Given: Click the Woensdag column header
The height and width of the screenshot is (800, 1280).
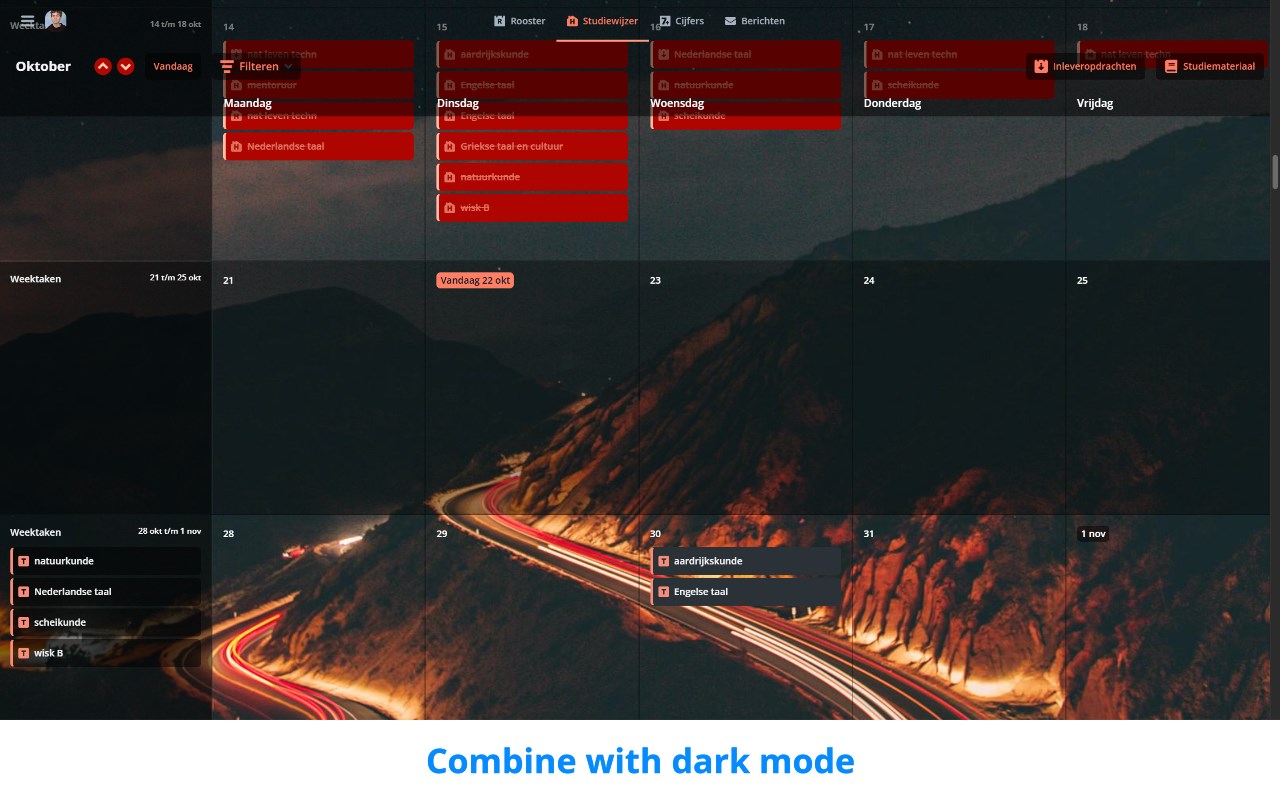Looking at the screenshot, I should click(677, 103).
